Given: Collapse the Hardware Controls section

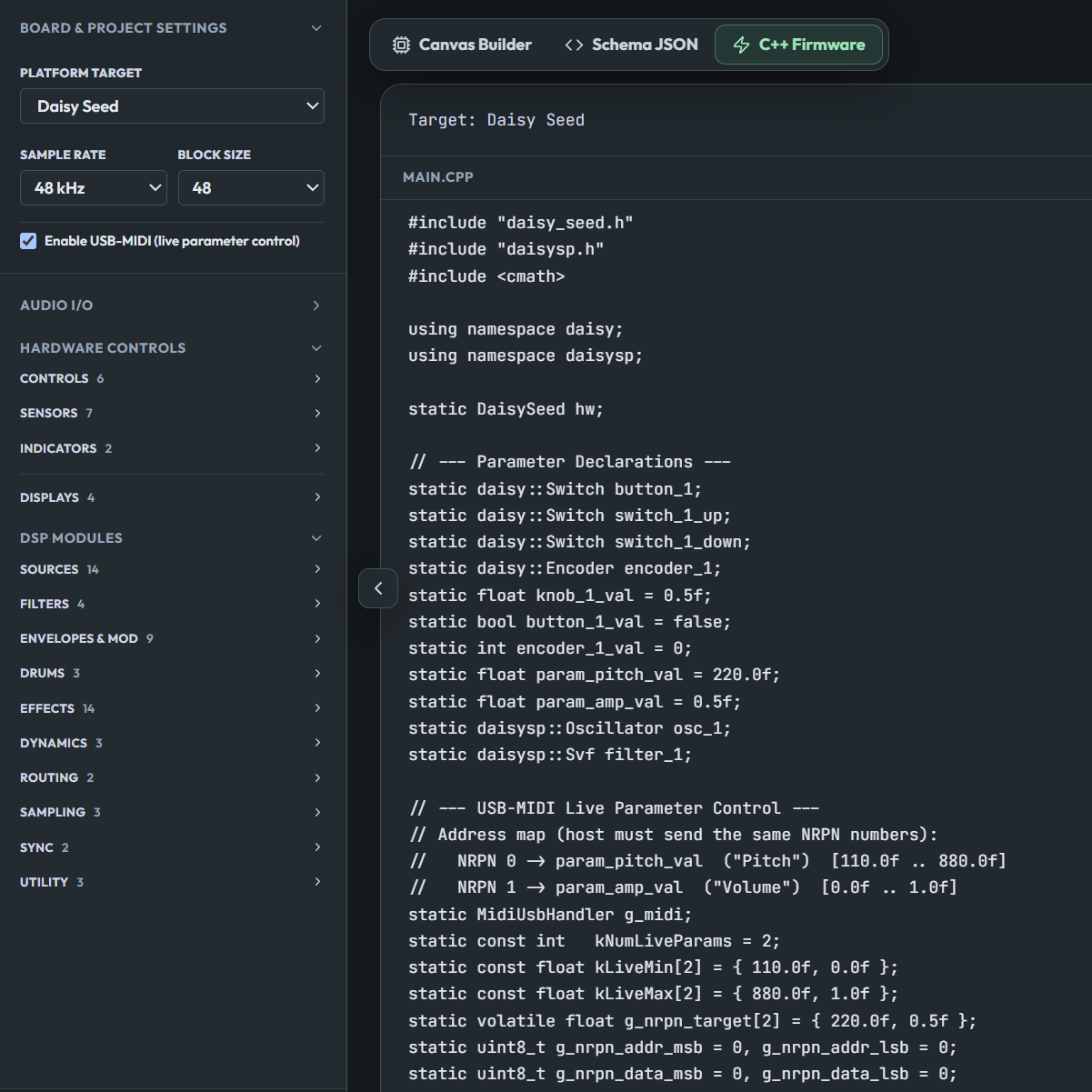Looking at the screenshot, I should tap(172, 348).
